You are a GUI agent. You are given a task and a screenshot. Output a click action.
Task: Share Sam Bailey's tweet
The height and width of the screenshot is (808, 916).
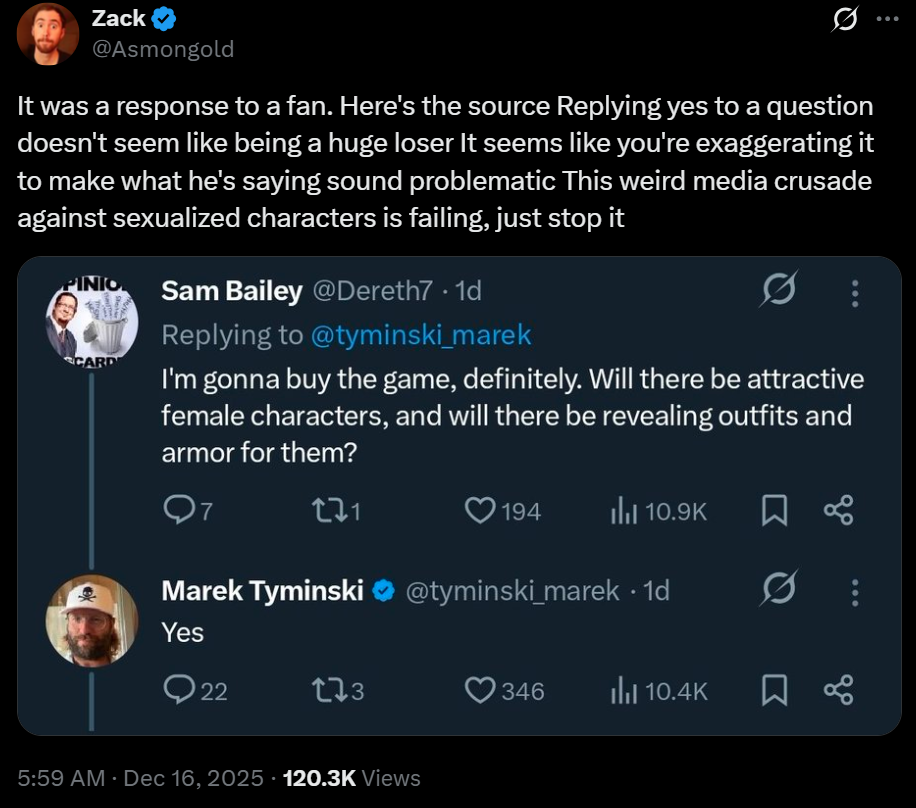click(837, 511)
